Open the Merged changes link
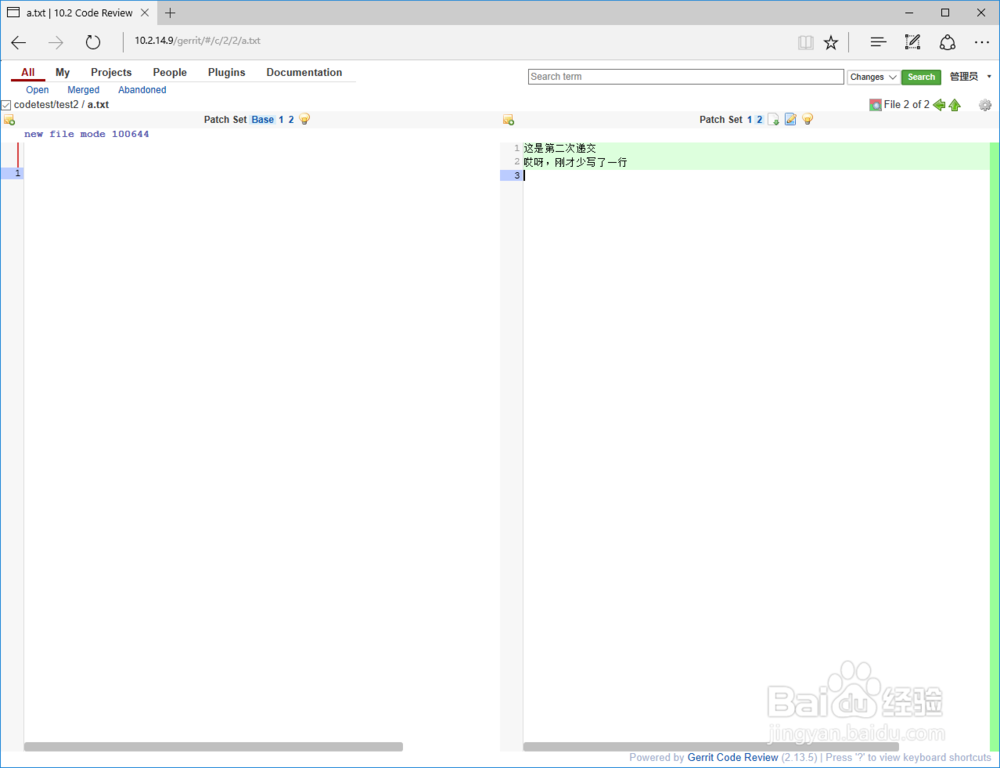The height and width of the screenshot is (768, 1000). (x=84, y=90)
